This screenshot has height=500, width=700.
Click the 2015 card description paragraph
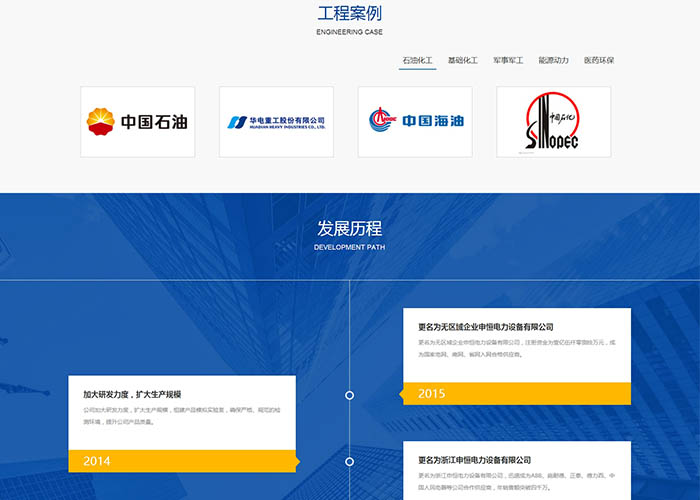(x=517, y=348)
